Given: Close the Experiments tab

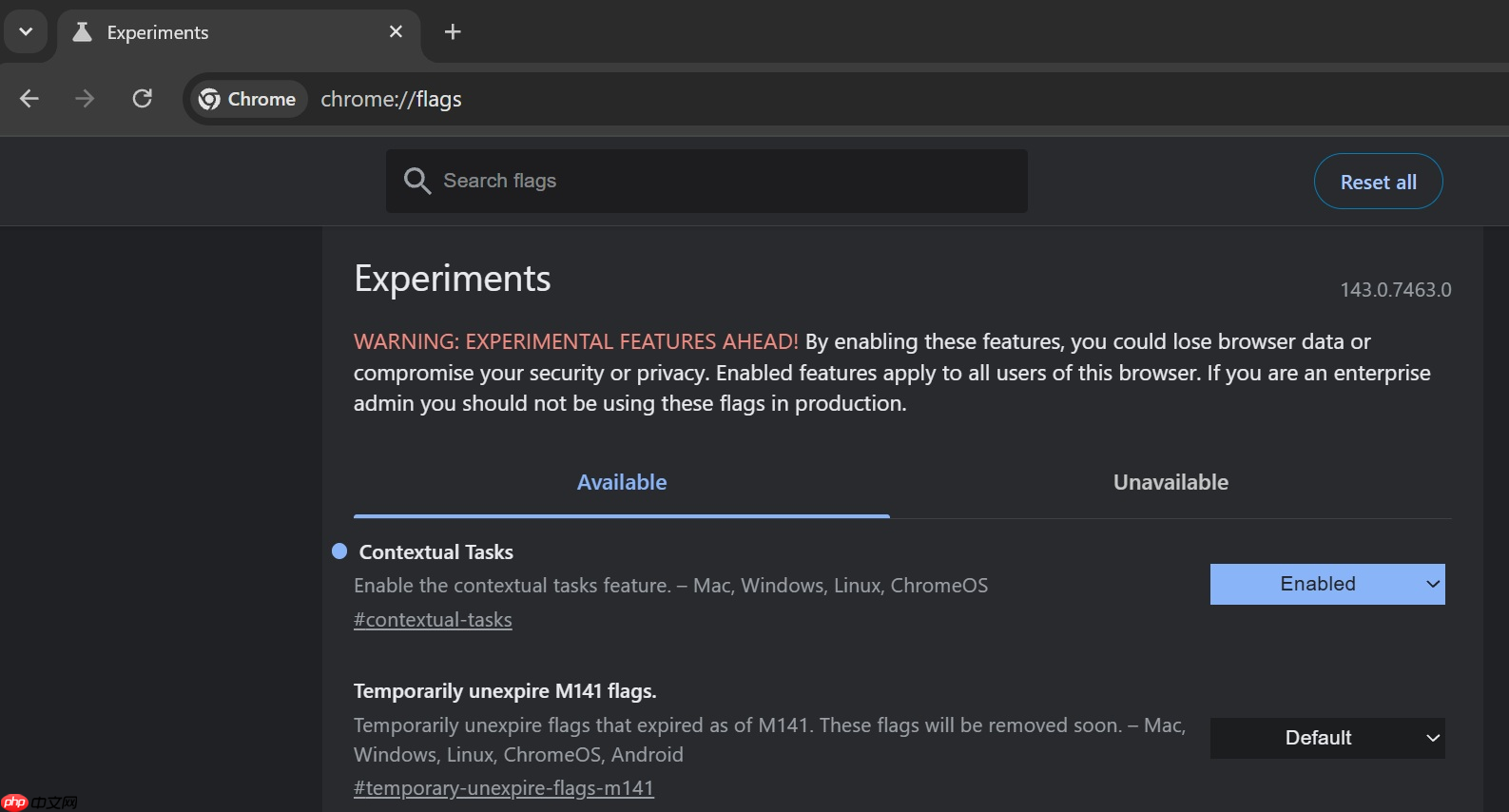Looking at the screenshot, I should pos(396,32).
